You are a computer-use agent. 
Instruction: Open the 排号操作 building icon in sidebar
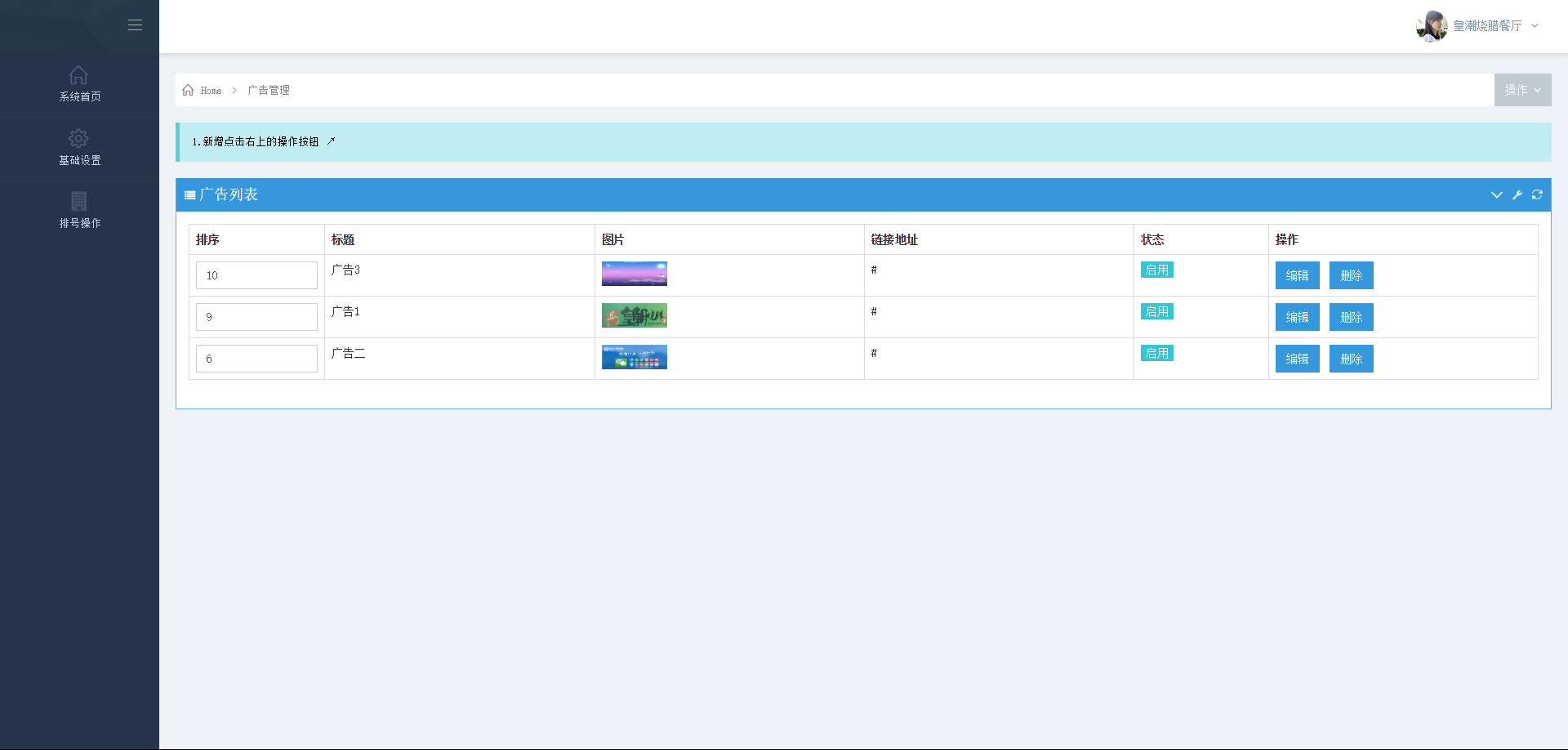[78, 201]
